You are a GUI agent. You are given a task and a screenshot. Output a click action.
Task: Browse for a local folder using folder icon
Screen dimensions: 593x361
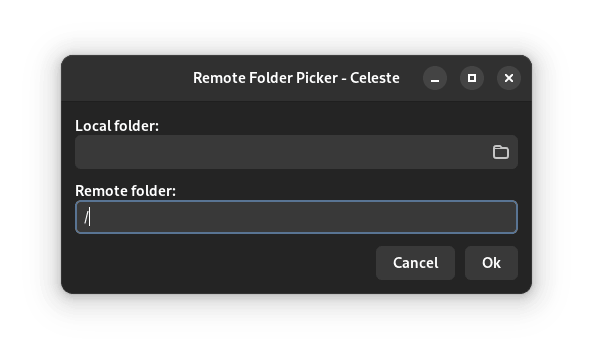click(500, 152)
